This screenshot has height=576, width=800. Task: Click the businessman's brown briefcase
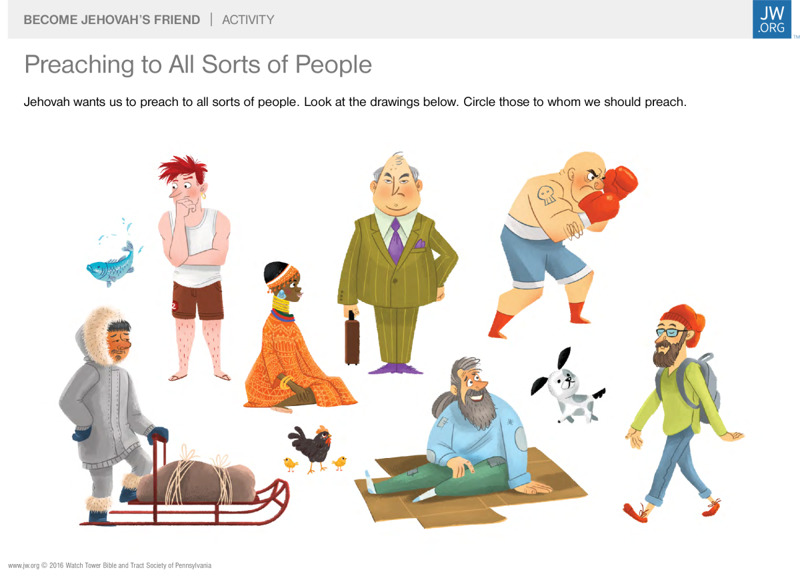(352, 338)
